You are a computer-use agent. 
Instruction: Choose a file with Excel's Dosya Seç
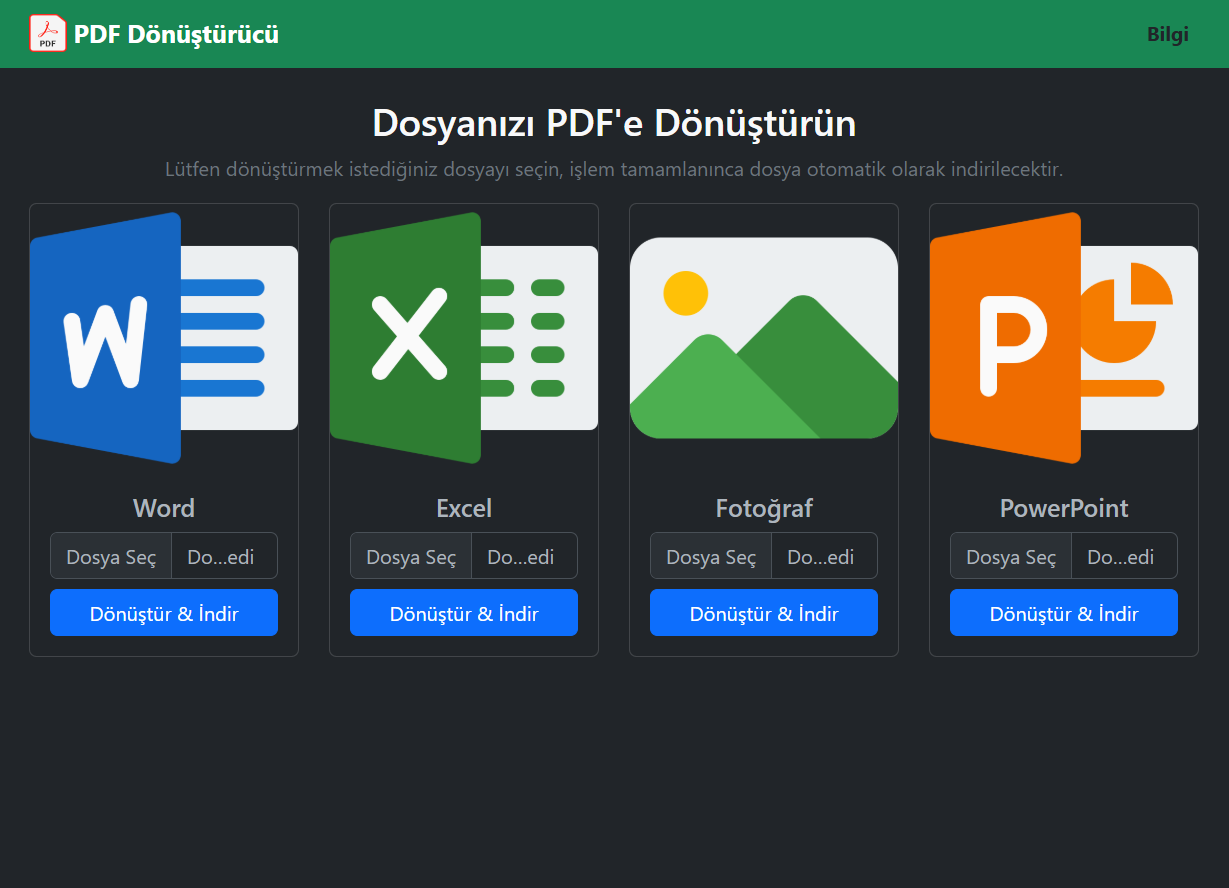point(411,556)
